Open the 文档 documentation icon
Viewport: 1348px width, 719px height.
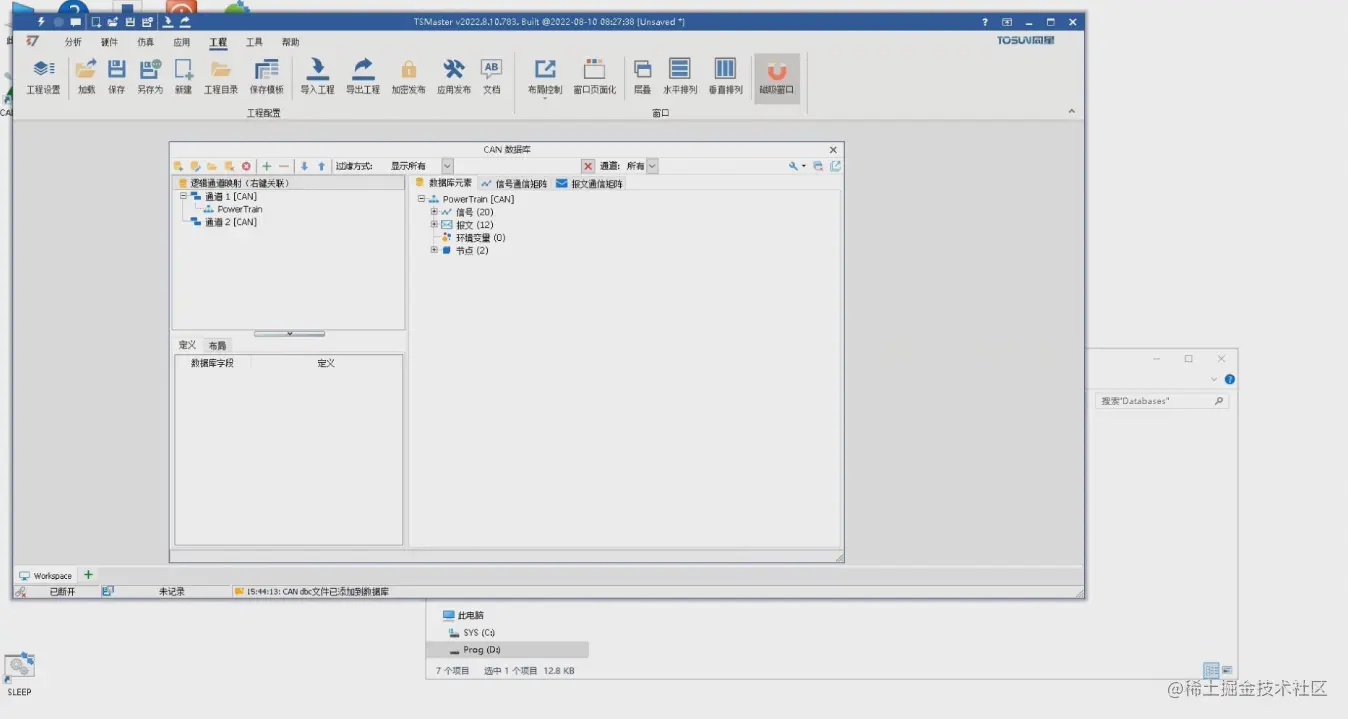click(x=491, y=77)
